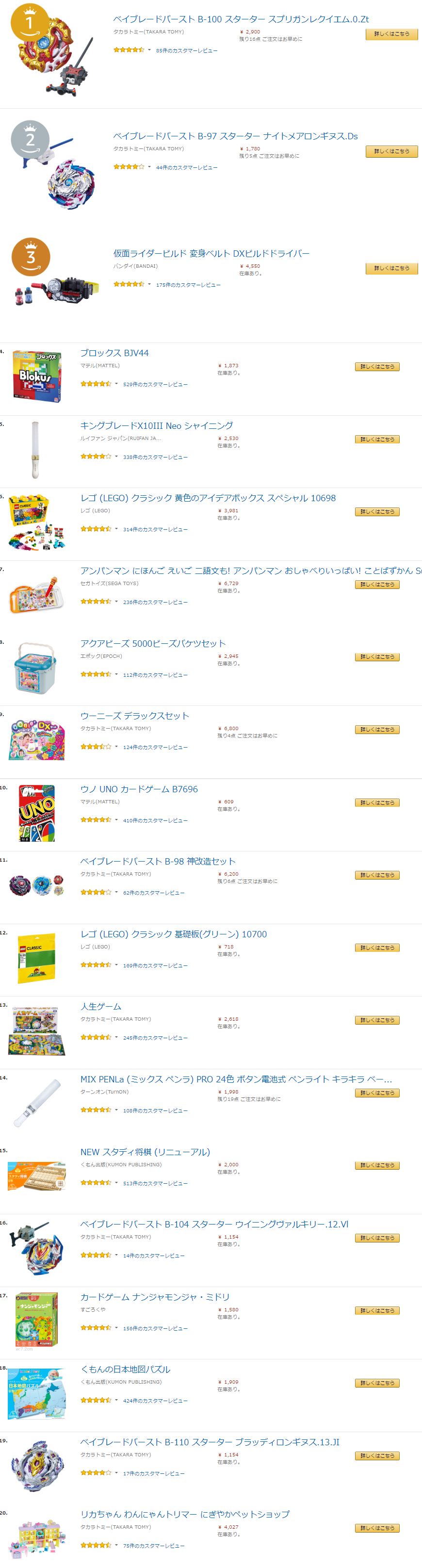
Task: Click the bronze number 3 crown badge
Action: pyautogui.click(x=31, y=257)
